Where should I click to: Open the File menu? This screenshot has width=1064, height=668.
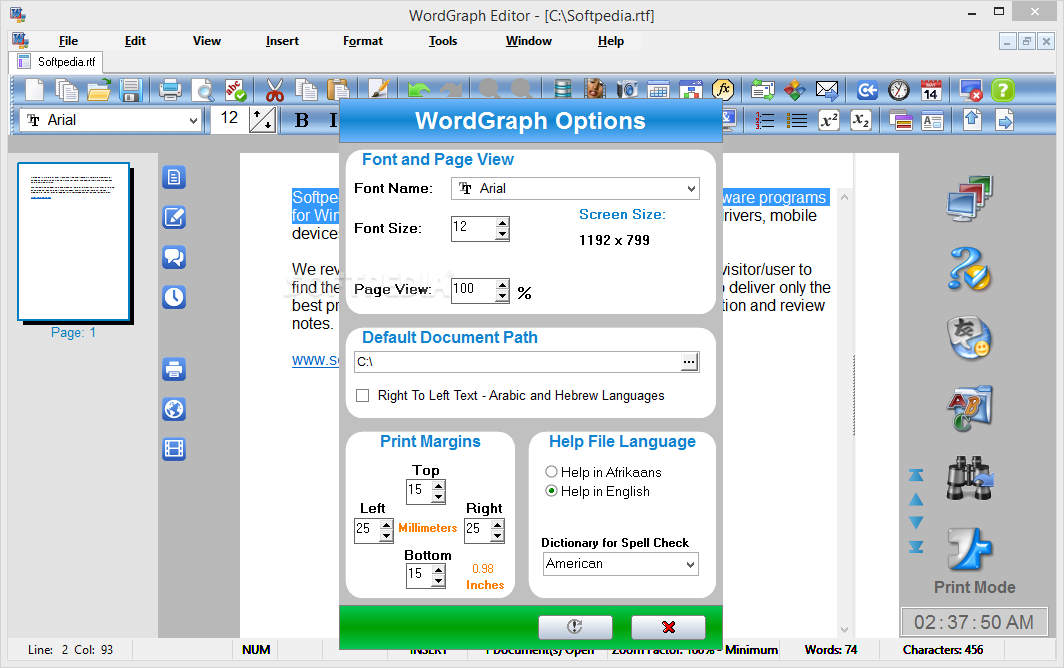(x=68, y=41)
